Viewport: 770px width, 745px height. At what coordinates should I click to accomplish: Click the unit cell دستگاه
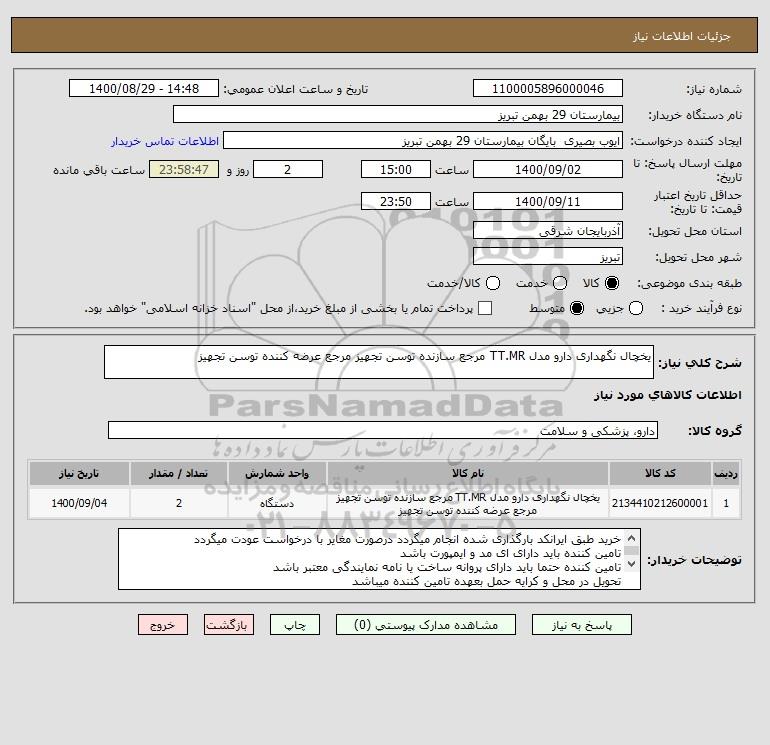(x=277, y=503)
